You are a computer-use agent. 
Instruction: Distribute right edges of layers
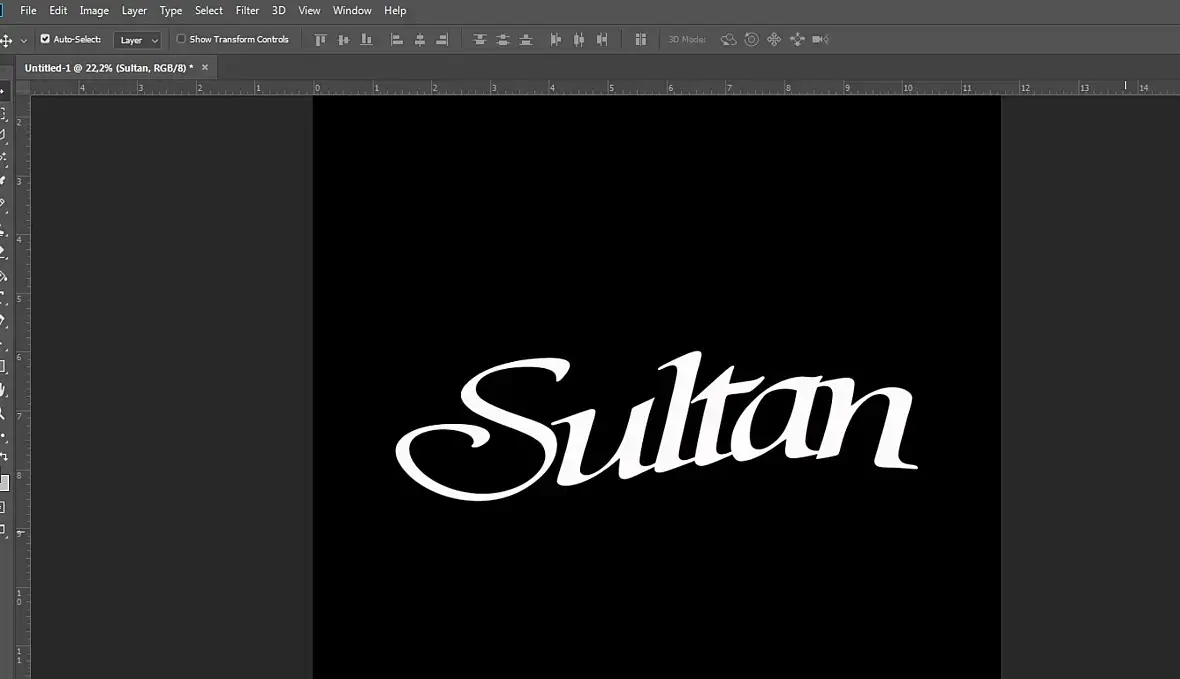pos(602,40)
